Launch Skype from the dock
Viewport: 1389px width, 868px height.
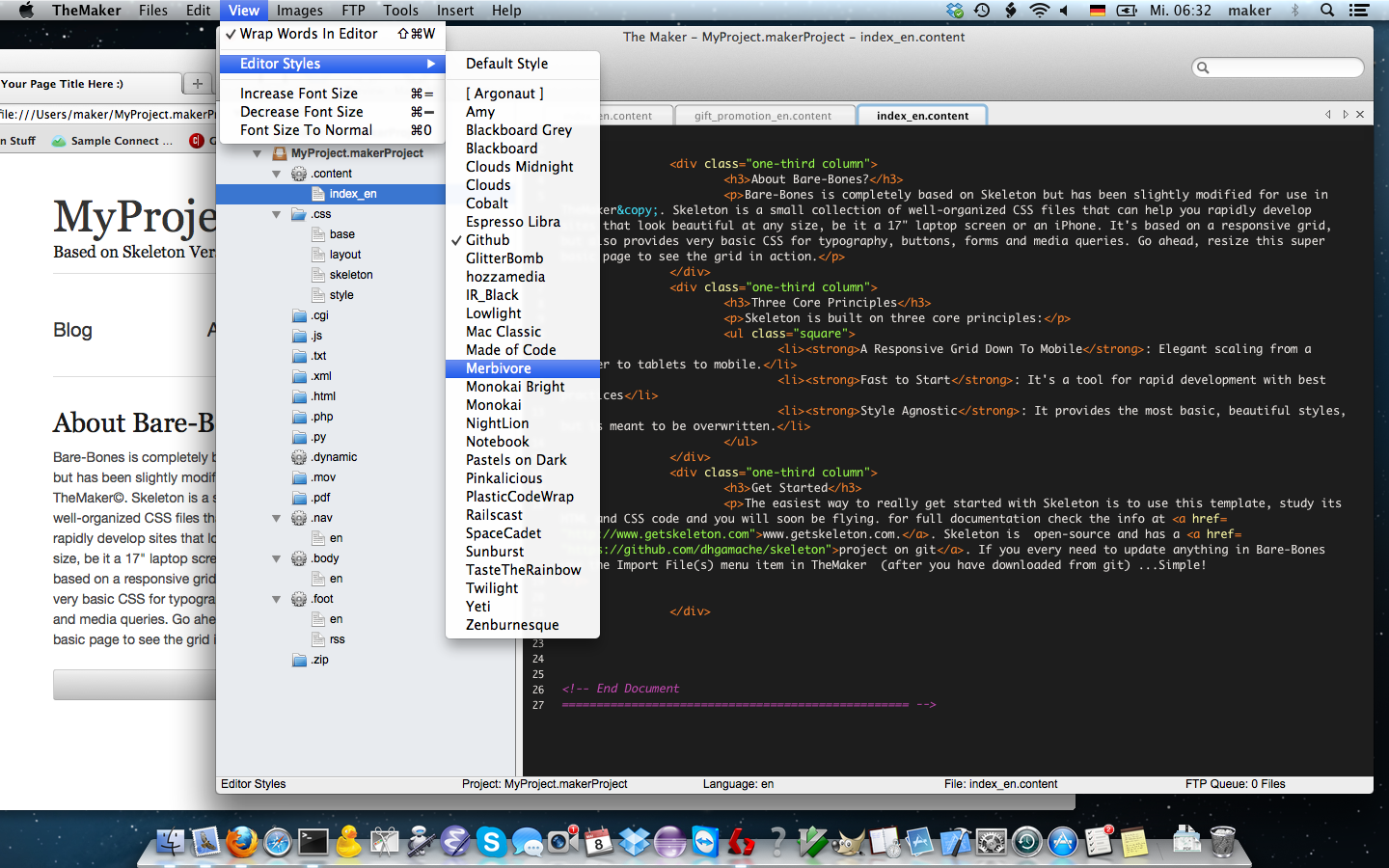point(491,842)
